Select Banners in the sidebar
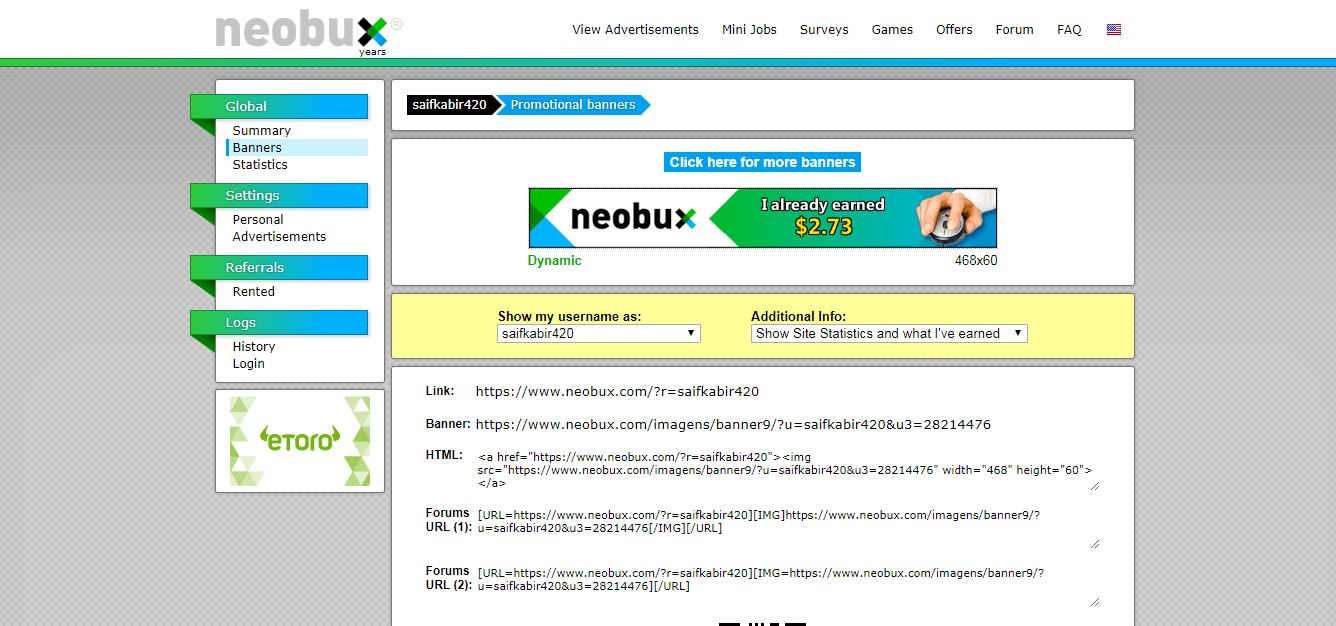 point(297,148)
